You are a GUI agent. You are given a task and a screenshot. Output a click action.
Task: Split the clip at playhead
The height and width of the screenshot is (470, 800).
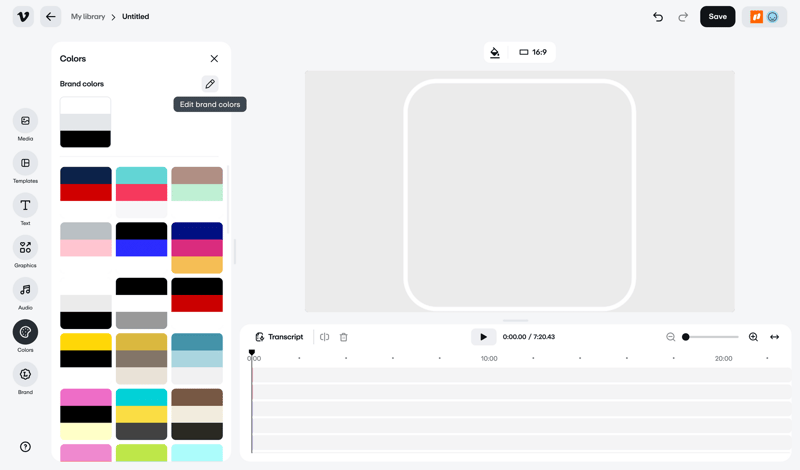(x=324, y=337)
